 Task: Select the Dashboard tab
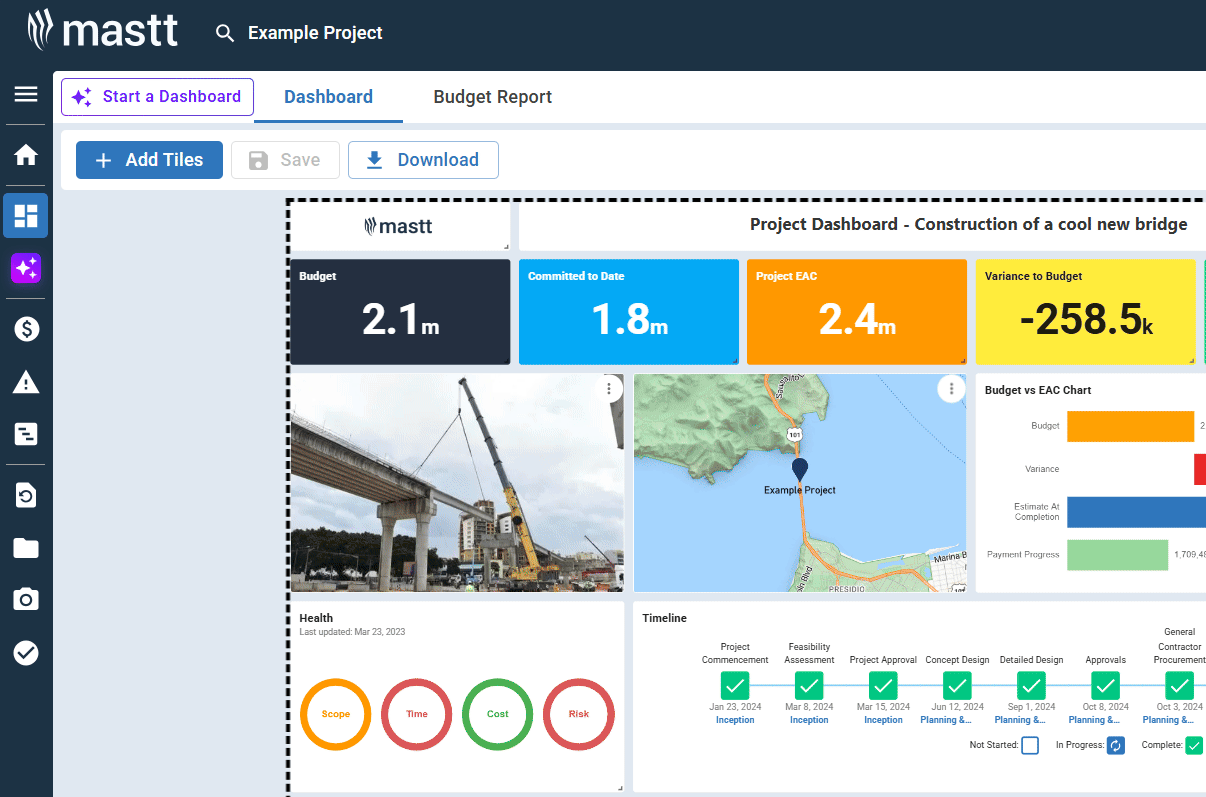328,97
